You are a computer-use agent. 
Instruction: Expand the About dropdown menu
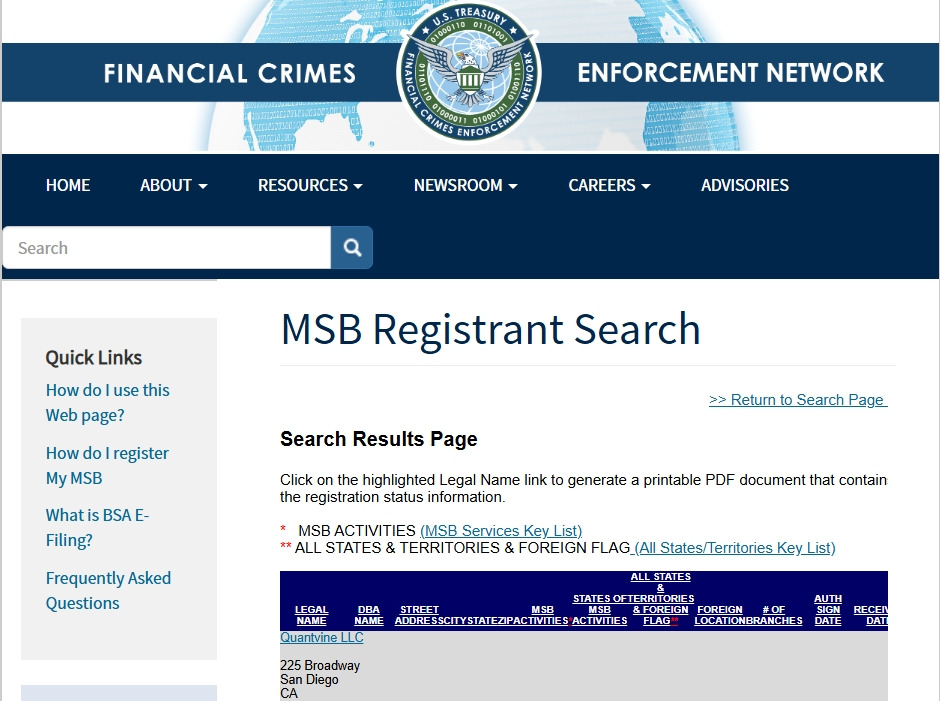(x=174, y=185)
